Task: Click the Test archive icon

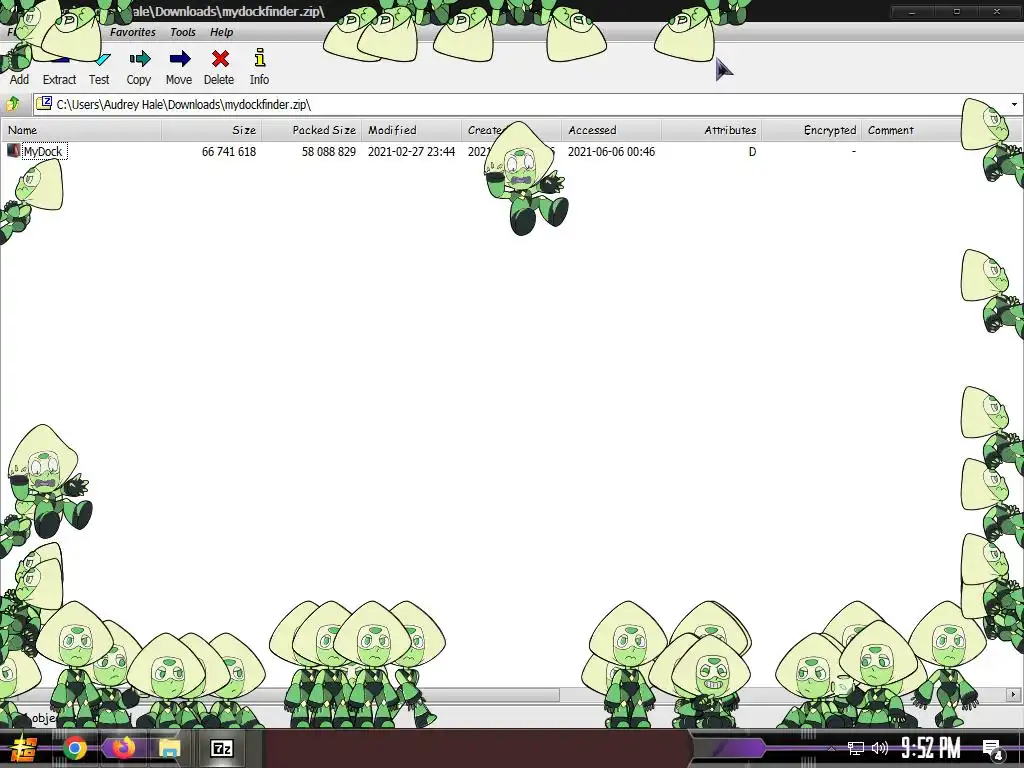Action: [x=101, y=60]
